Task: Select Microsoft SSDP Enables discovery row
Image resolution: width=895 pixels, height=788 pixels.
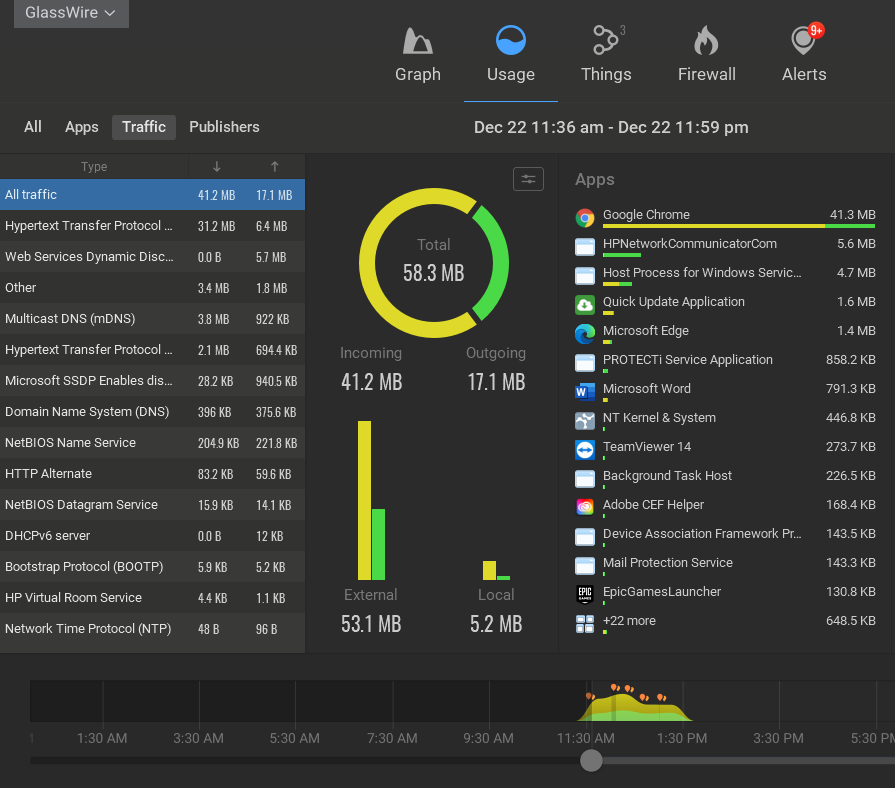Action: [x=152, y=381]
